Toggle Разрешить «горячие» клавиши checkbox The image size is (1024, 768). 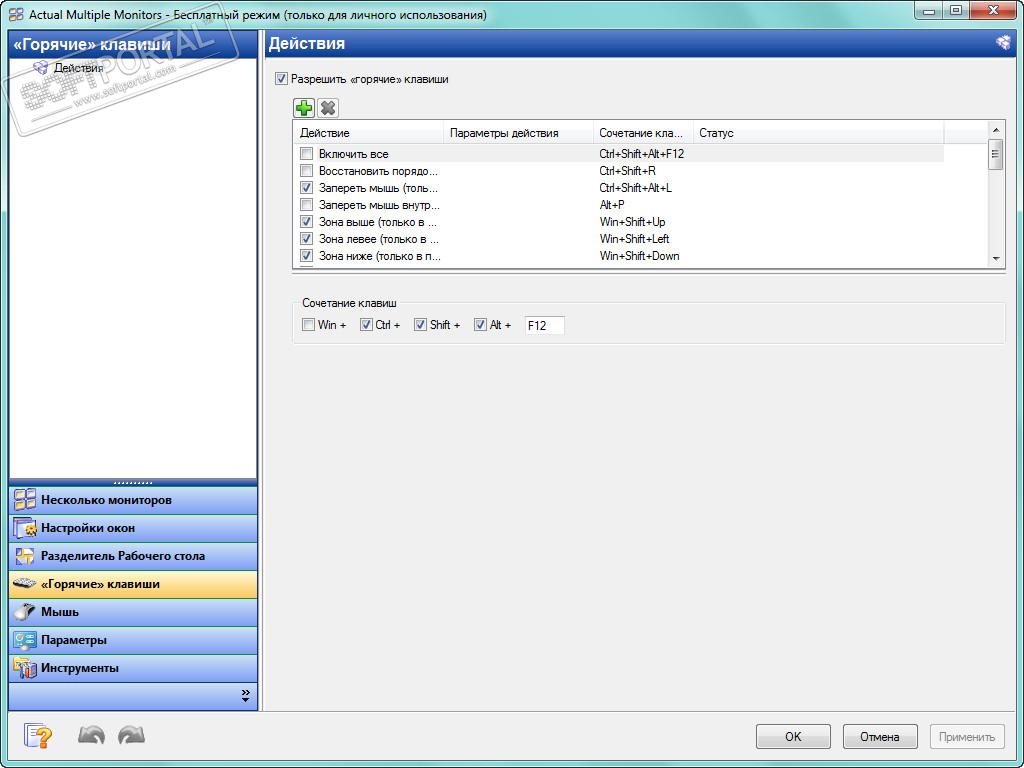point(281,79)
